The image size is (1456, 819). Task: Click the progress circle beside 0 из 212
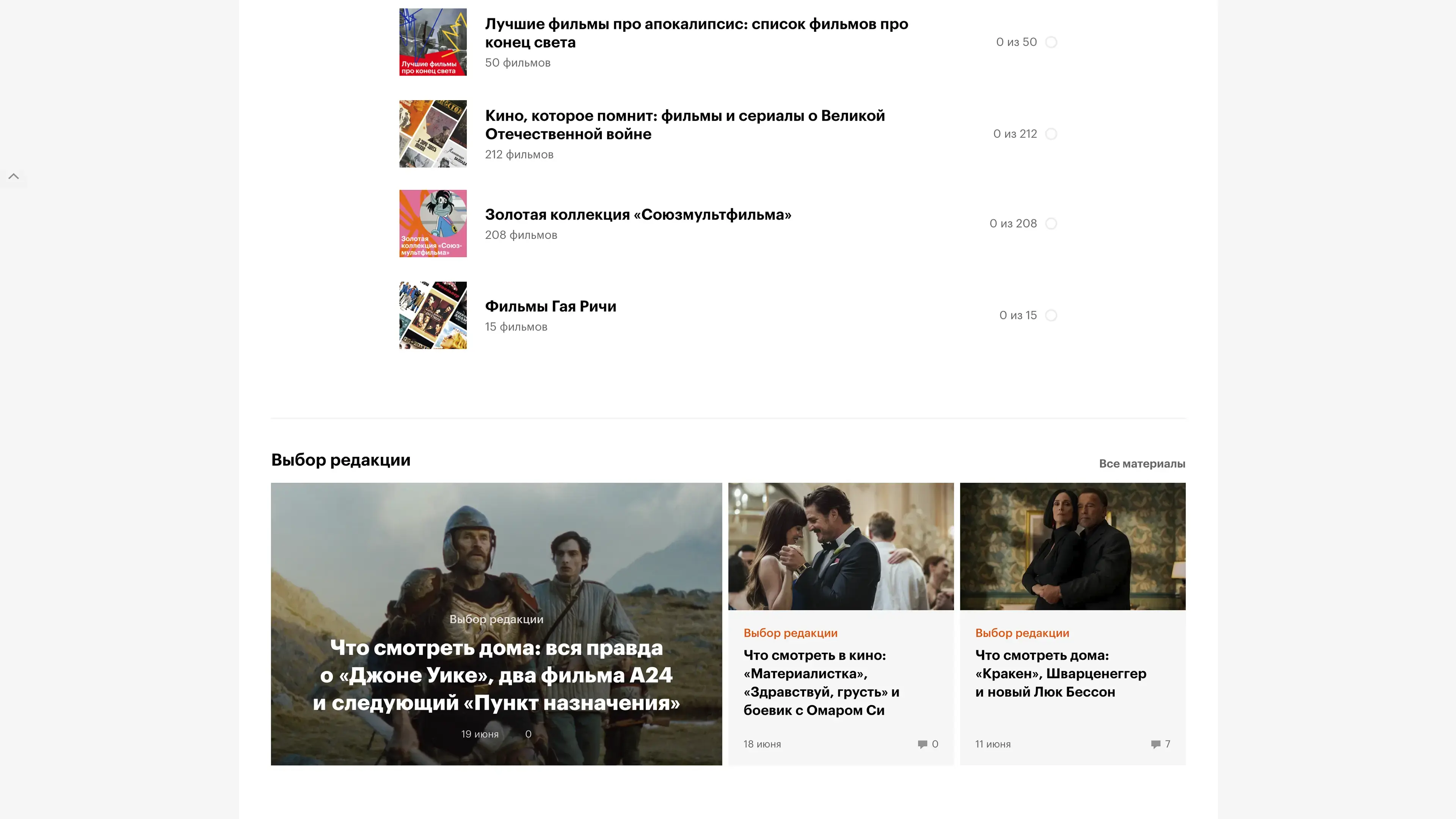coord(1051,134)
